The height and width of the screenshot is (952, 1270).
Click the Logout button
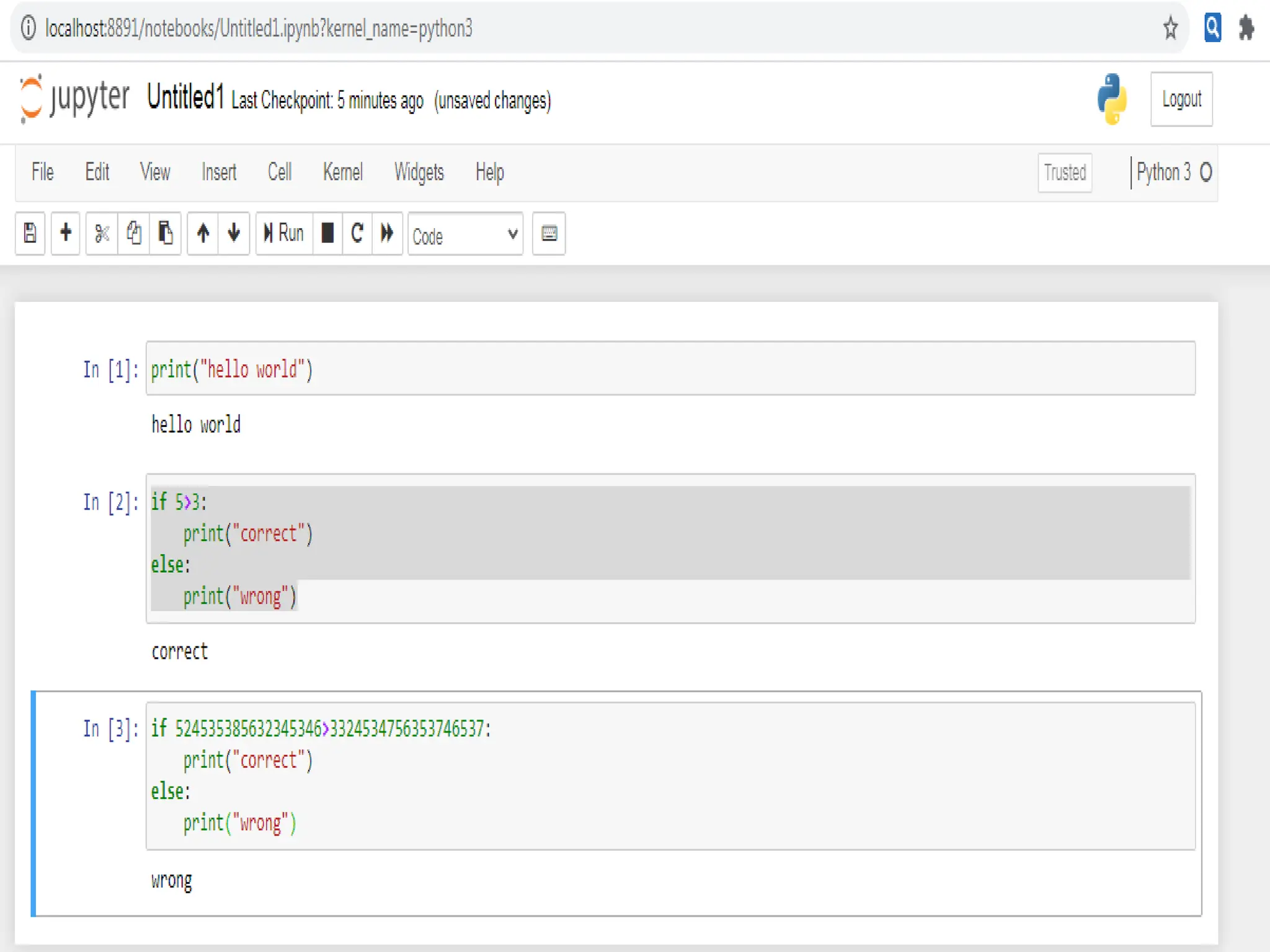1181,99
